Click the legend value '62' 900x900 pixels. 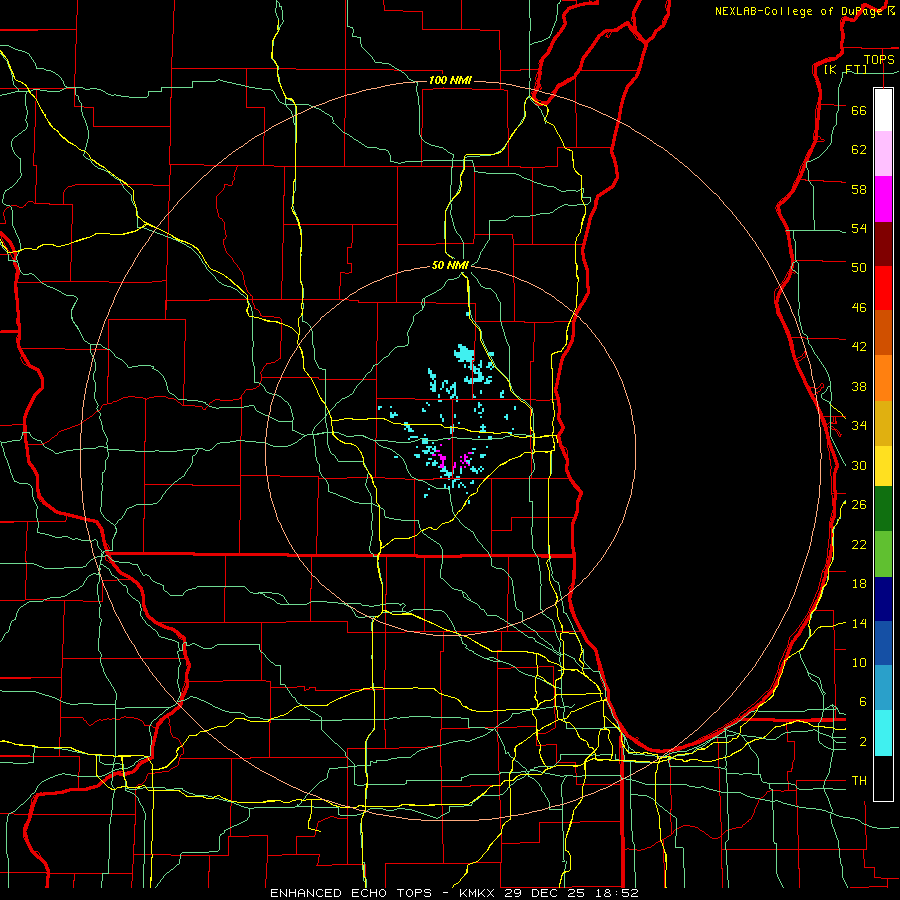[859, 150]
